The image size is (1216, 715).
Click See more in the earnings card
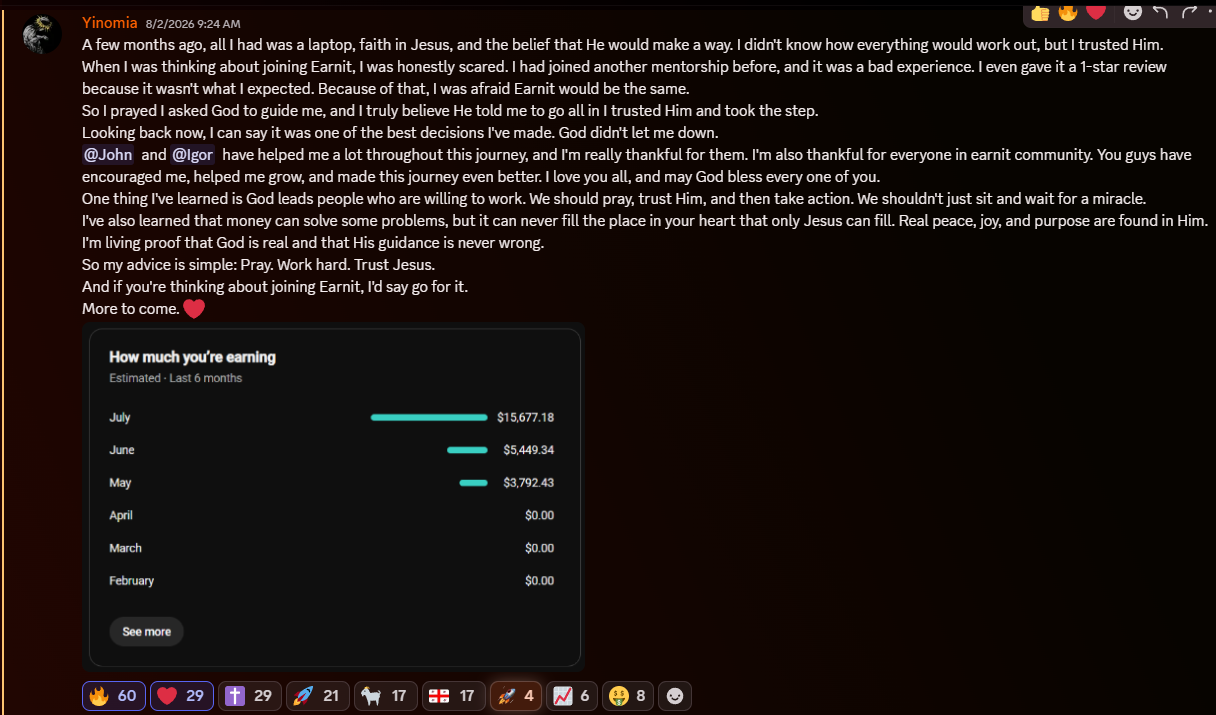[x=146, y=632]
